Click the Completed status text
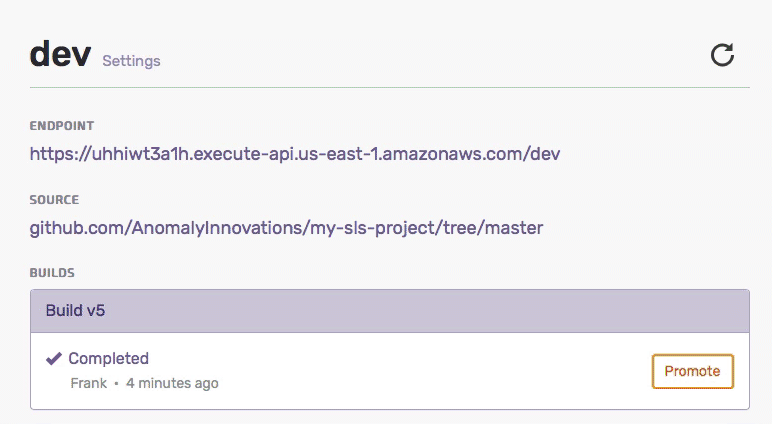Image resolution: width=772 pixels, height=424 pixels. click(x=108, y=358)
